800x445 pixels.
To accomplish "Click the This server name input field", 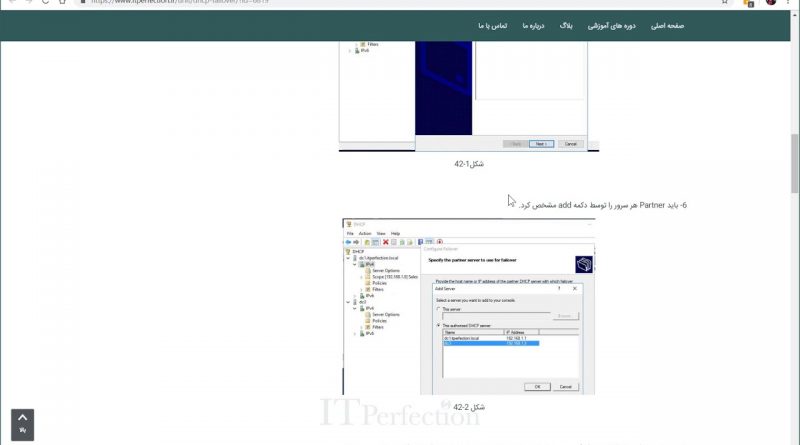I will 496,316.
